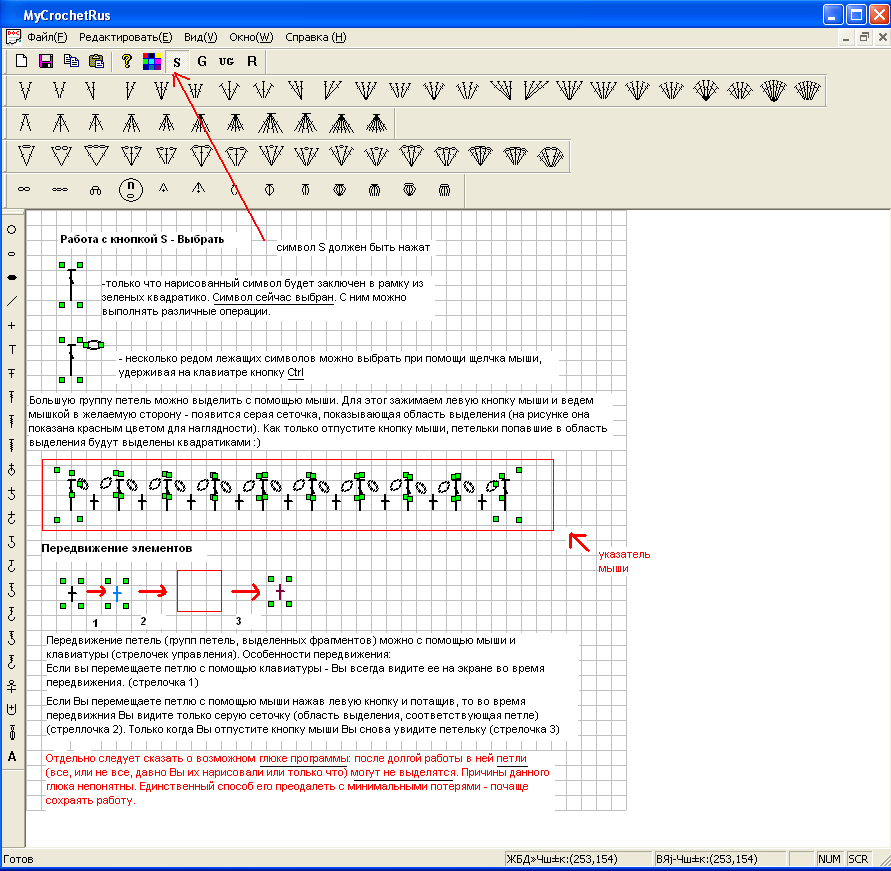Click the red label 'указатель мыши'

tap(624, 561)
